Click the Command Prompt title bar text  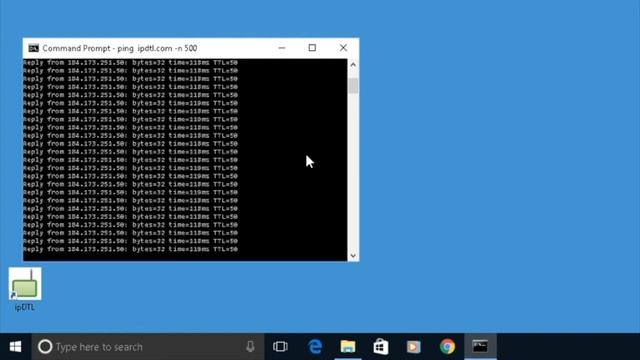(120, 48)
